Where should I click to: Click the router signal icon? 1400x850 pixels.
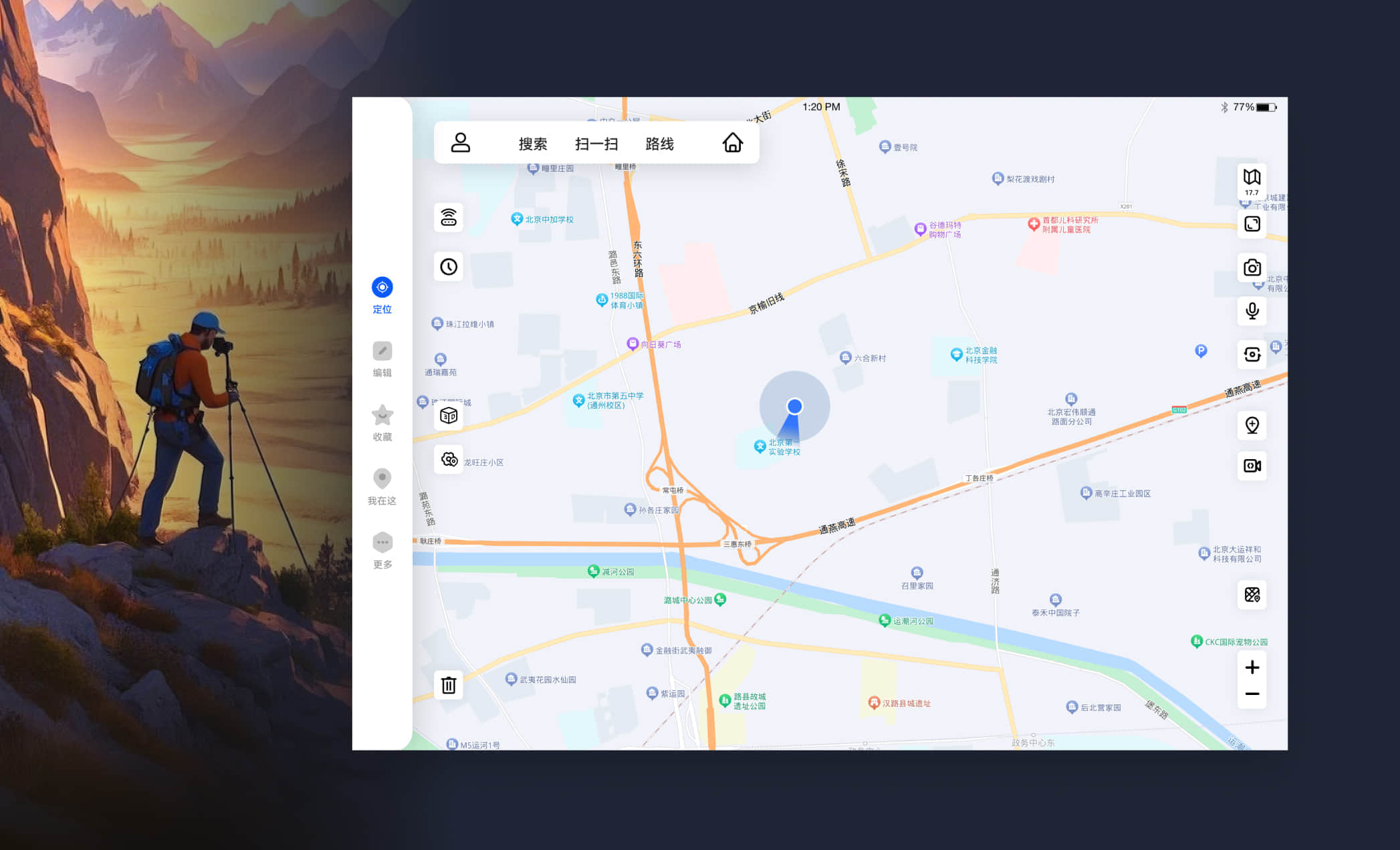click(449, 217)
